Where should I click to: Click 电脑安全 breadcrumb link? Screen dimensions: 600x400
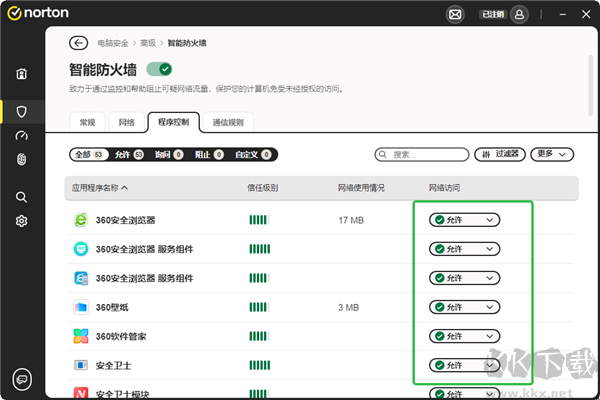(112, 43)
